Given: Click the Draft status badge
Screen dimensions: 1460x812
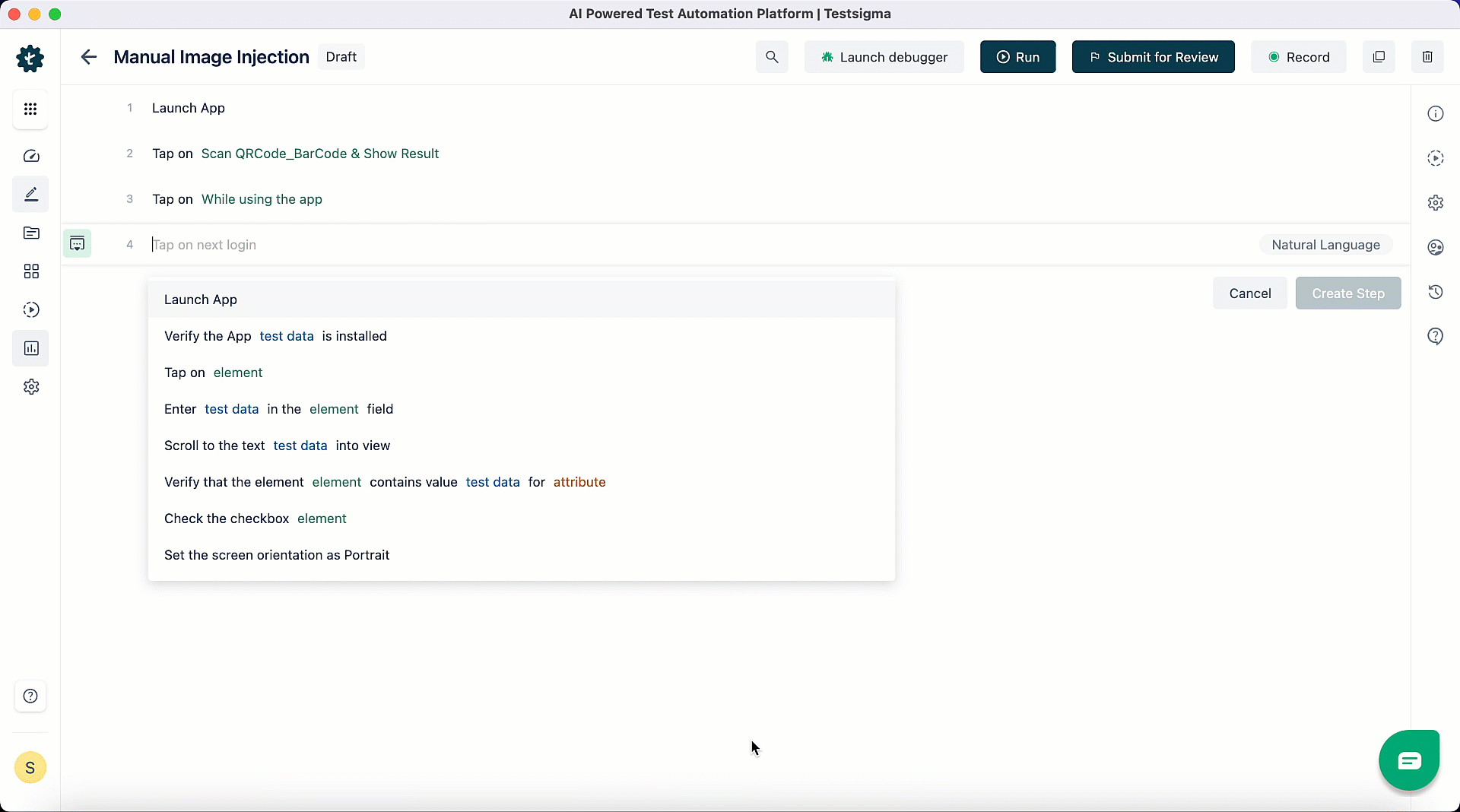Looking at the screenshot, I should click(341, 57).
